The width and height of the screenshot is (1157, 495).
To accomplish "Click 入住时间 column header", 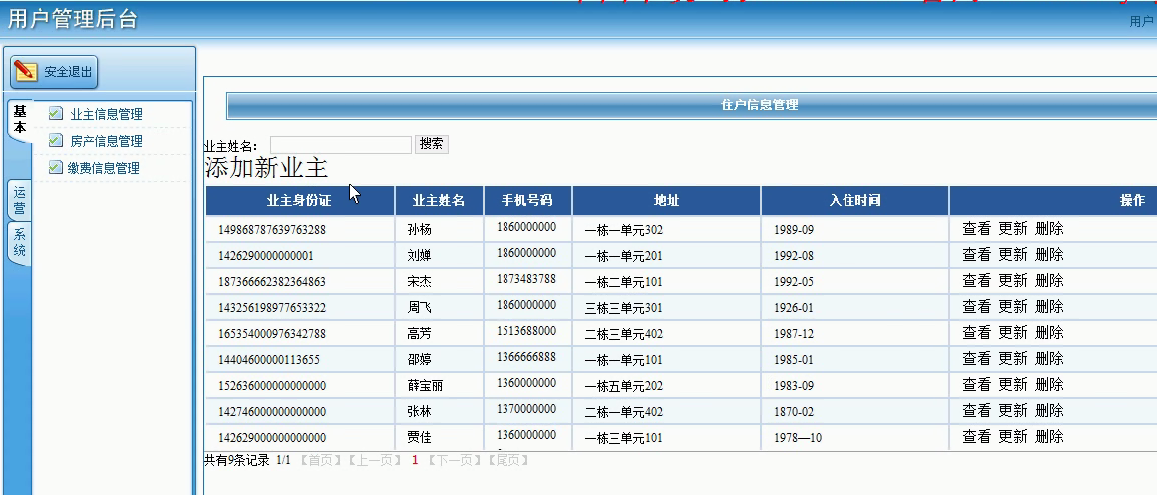I will pyautogui.click(x=854, y=201).
